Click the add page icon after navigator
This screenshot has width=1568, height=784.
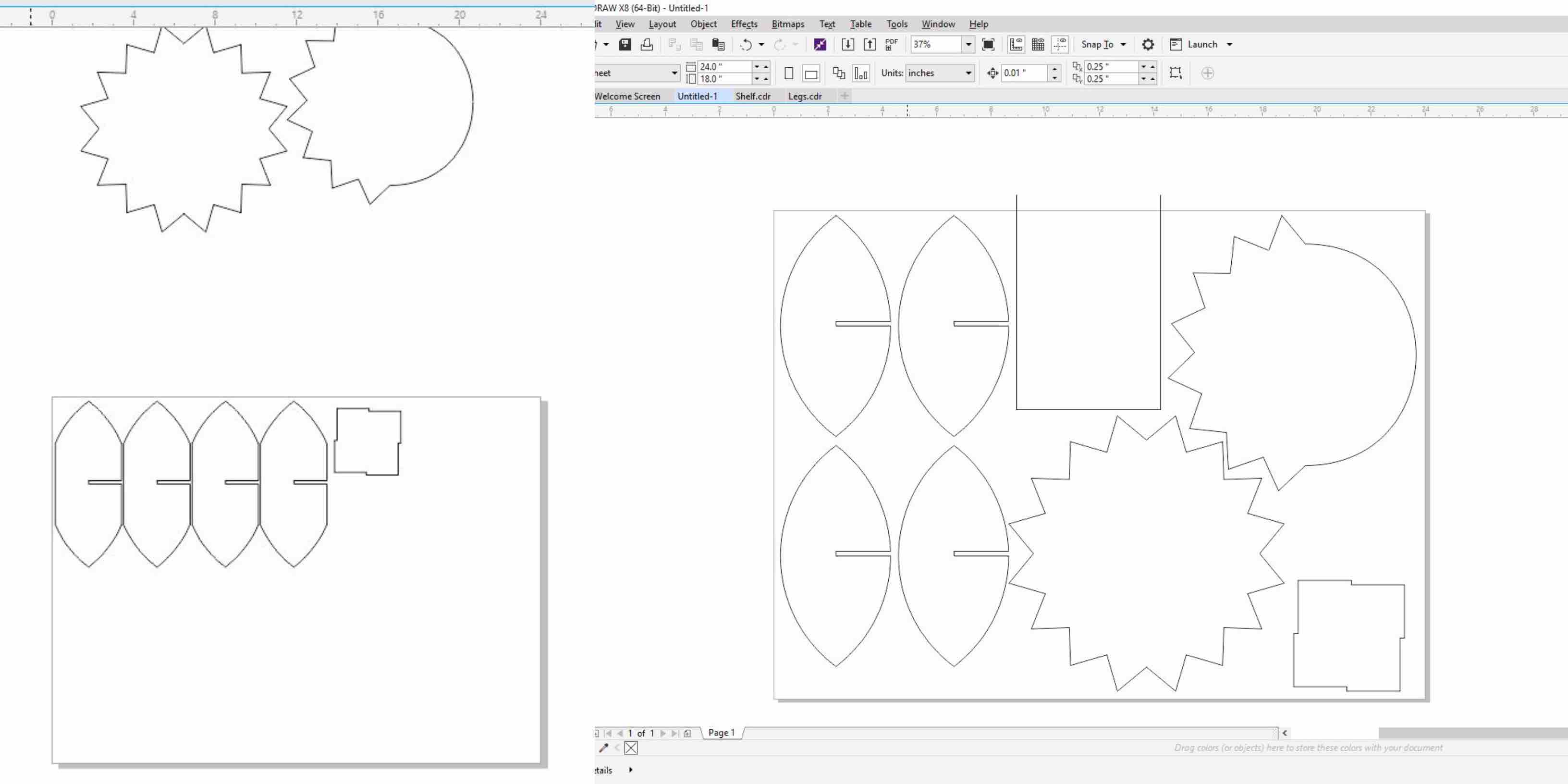[x=688, y=734]
